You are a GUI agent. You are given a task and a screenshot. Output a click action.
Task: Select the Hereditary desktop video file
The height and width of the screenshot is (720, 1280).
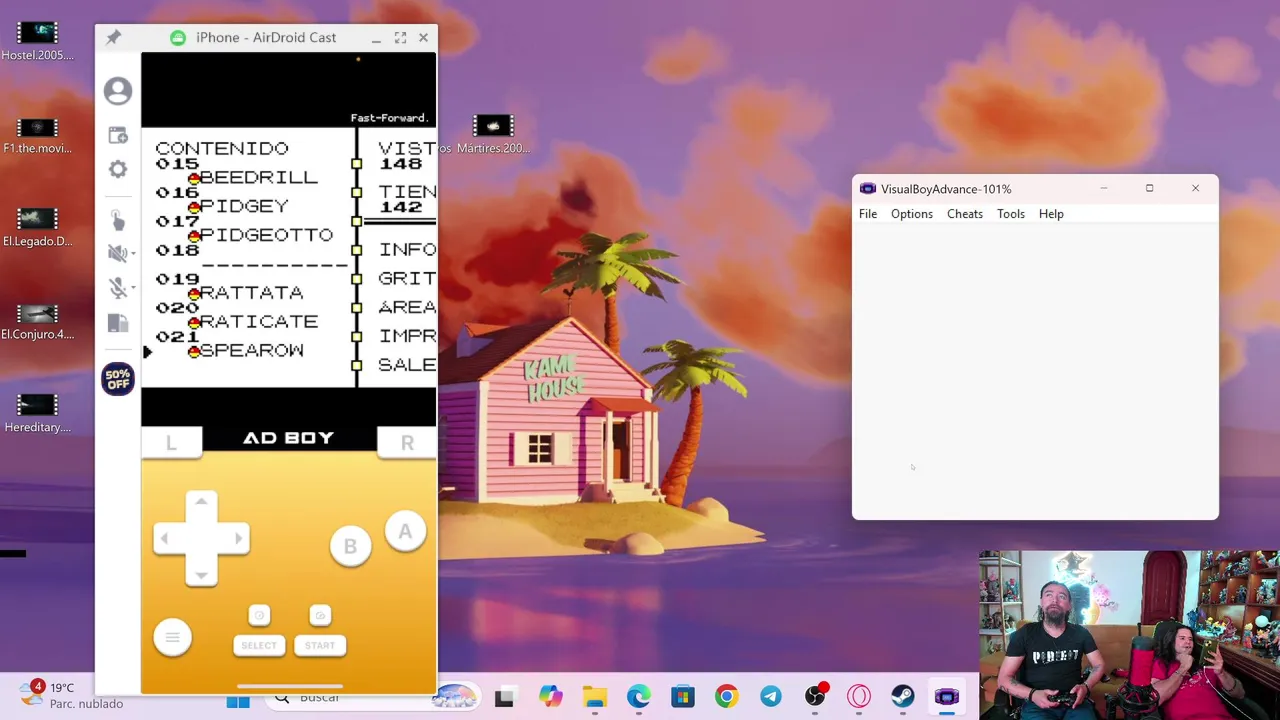click(x=37, y=414)
